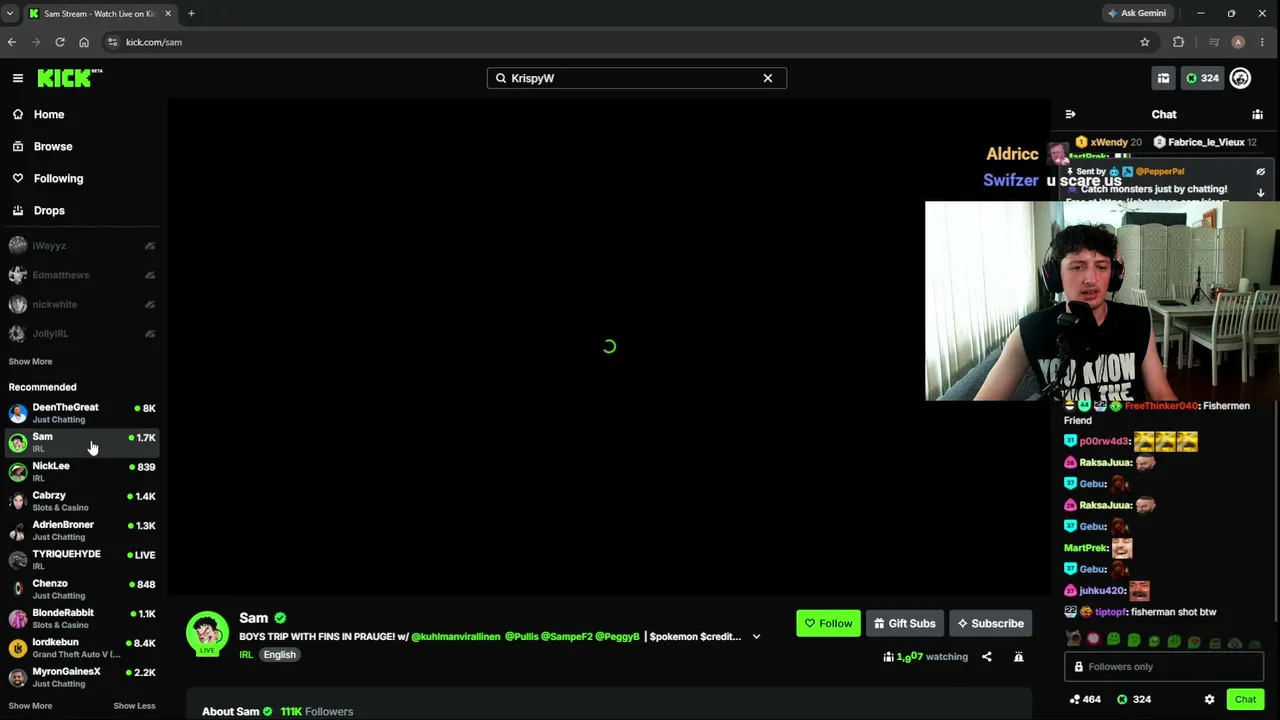The height and width of the screenshot is (720, 1280).
Task: Open the 324 Kicks balance button
Action: (1201, 78)
